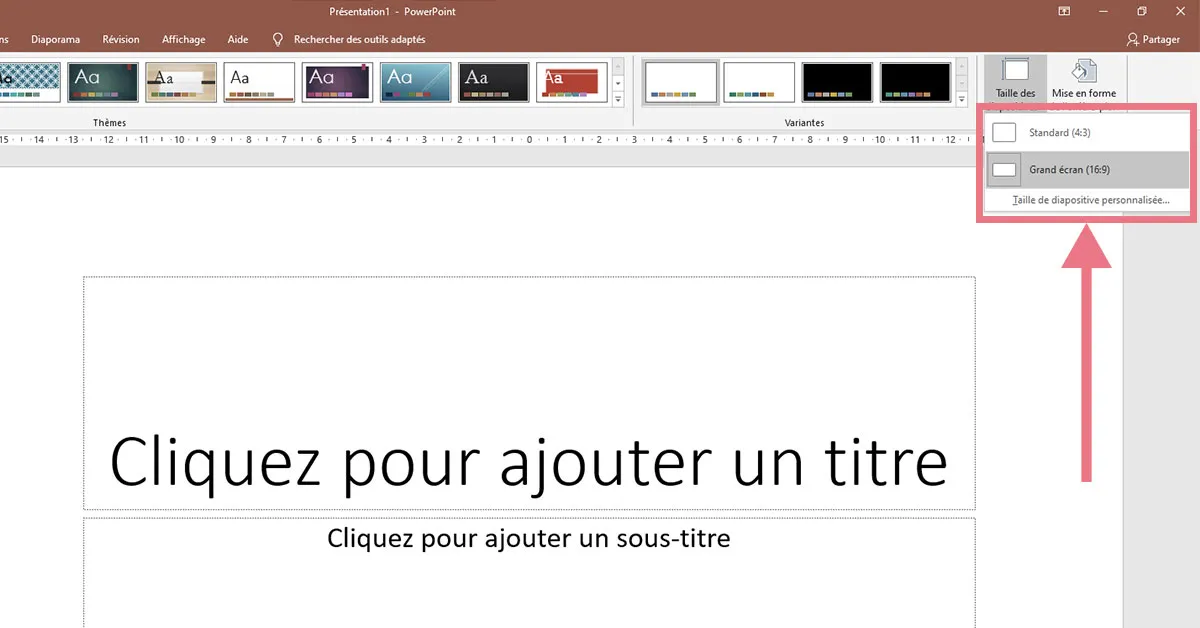Select Standard (4:3) slide size
1200x628 pixels.
(1087, 132)
